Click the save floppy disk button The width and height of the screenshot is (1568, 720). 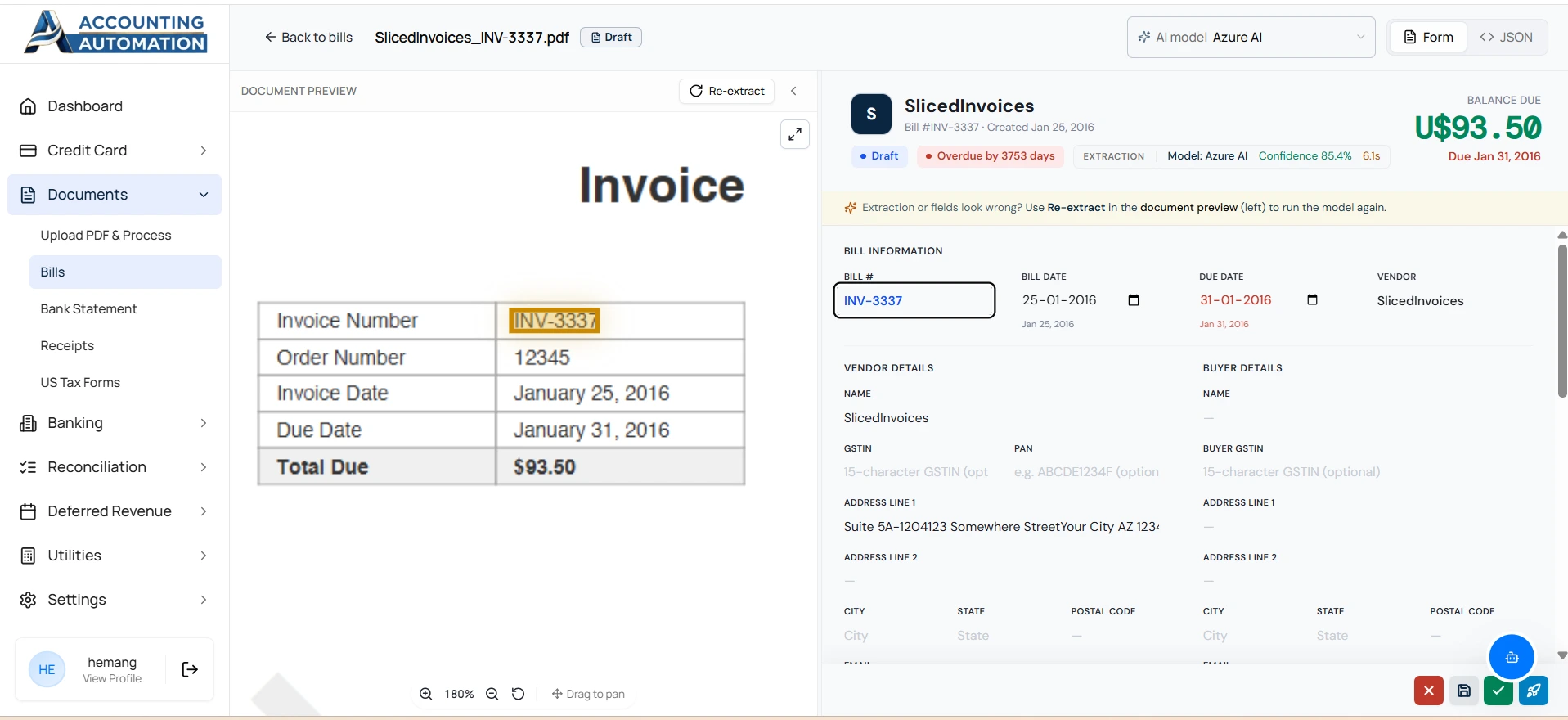(x=1464, y=691)
